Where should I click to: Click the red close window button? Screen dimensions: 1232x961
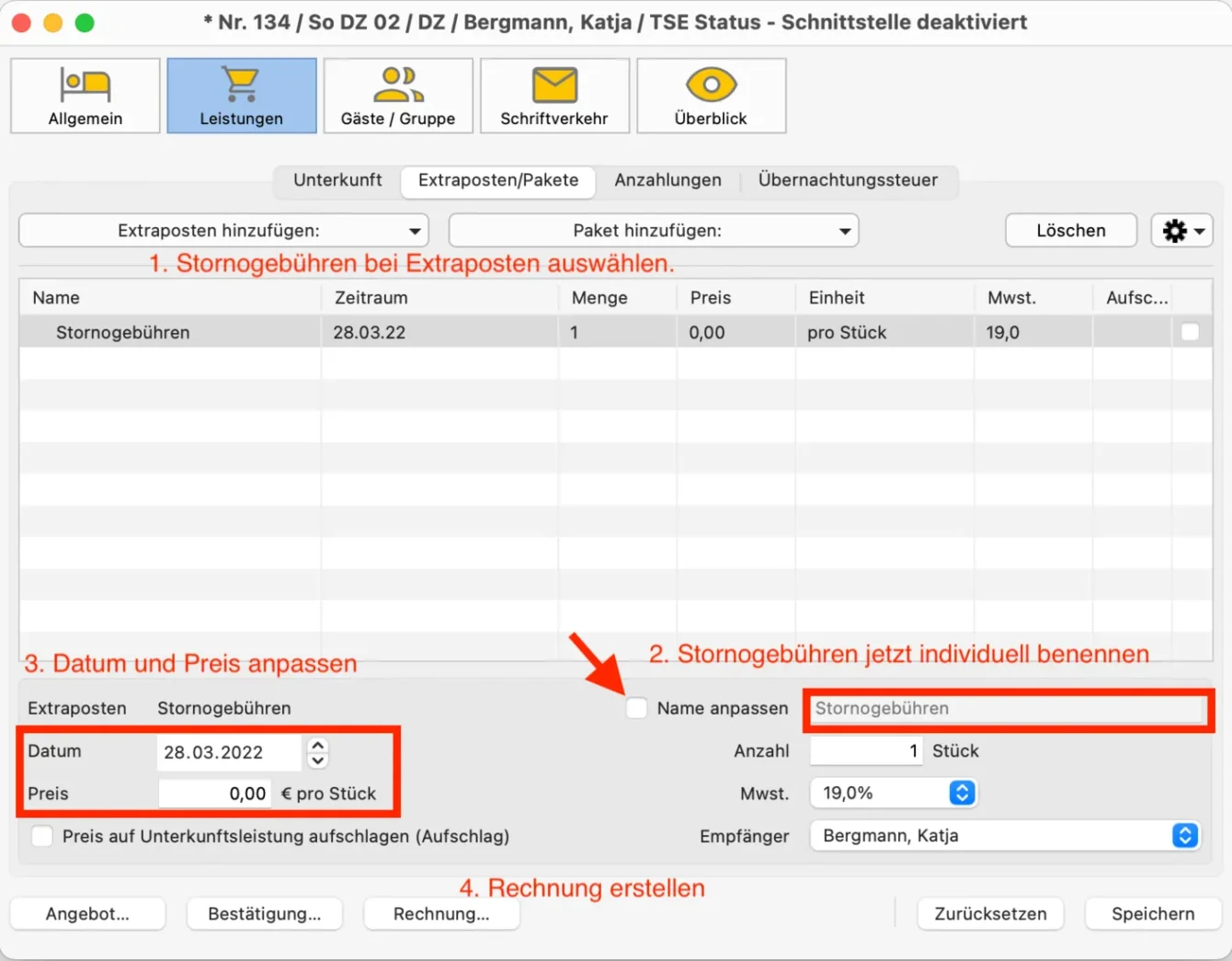(21, 22)
